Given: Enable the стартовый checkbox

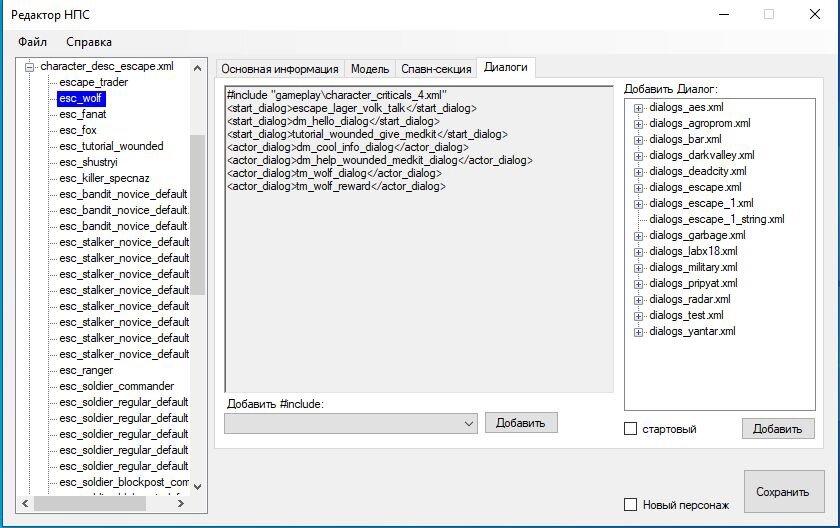Looking at the screenshot, I should (x=631, y=429).
